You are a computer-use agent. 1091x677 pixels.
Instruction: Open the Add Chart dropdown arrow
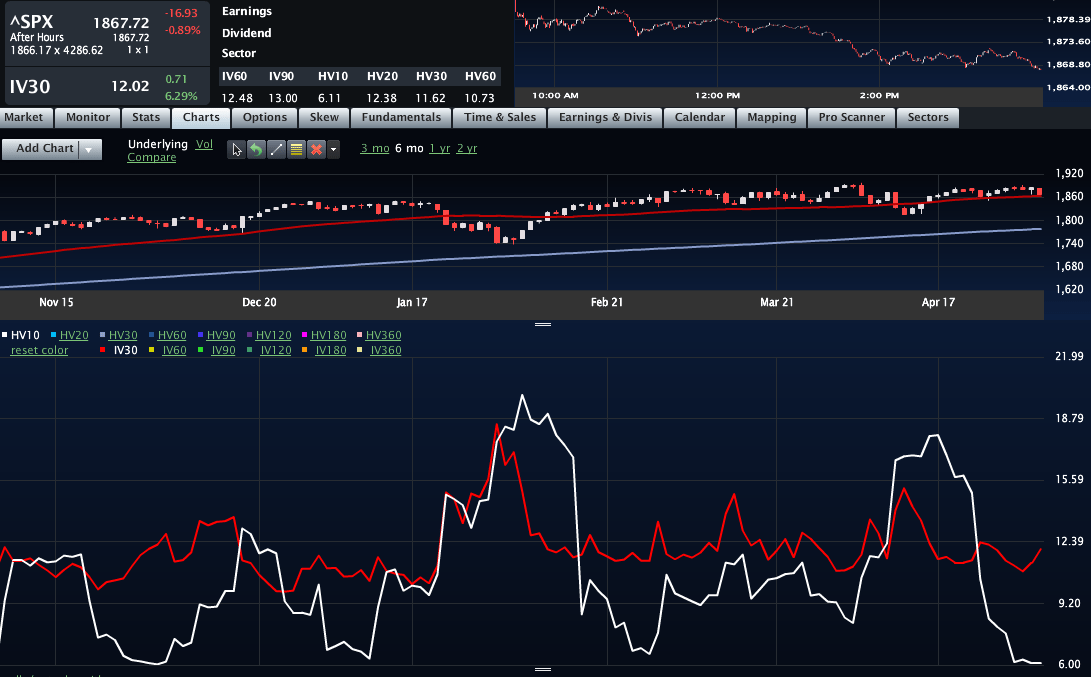point(90,149)
